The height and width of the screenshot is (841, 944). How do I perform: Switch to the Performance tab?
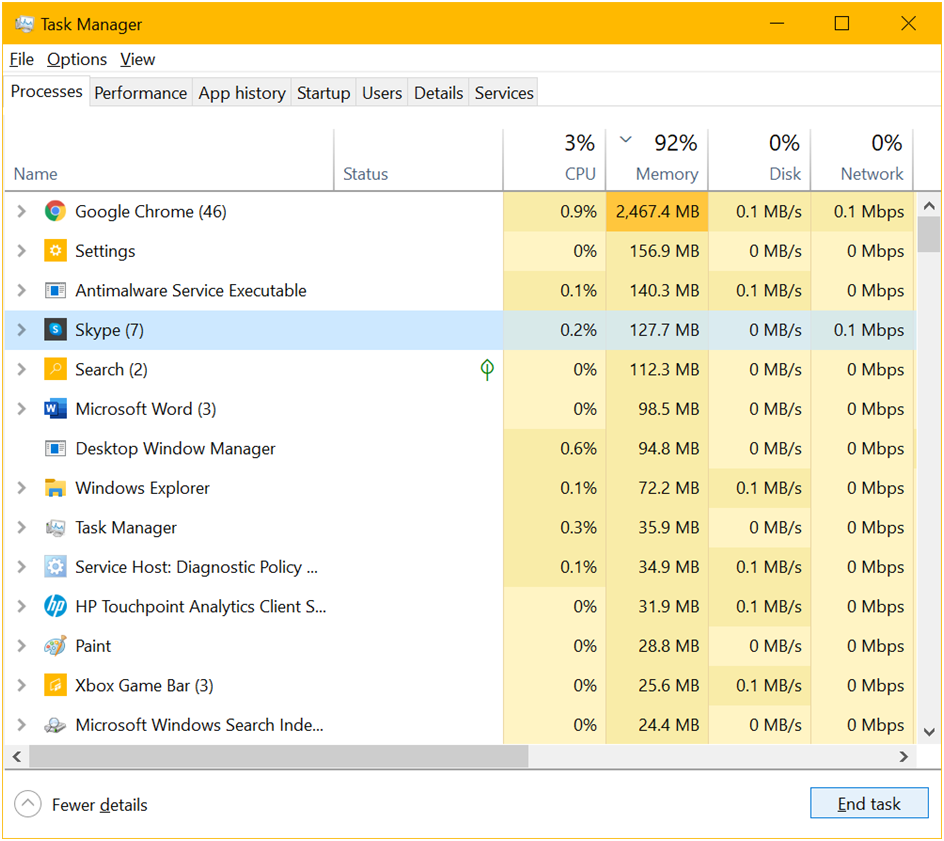click(x=141, y=93)
